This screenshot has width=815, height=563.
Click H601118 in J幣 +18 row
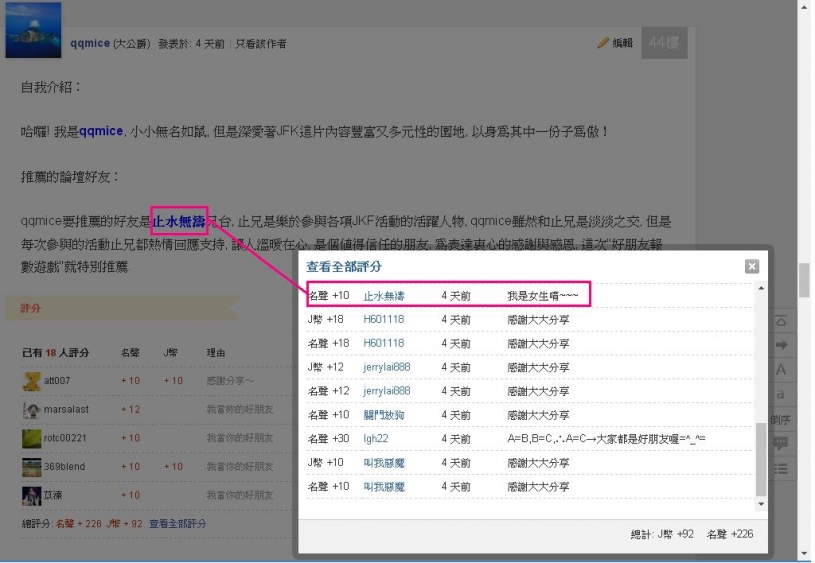(x=384, y=319)
